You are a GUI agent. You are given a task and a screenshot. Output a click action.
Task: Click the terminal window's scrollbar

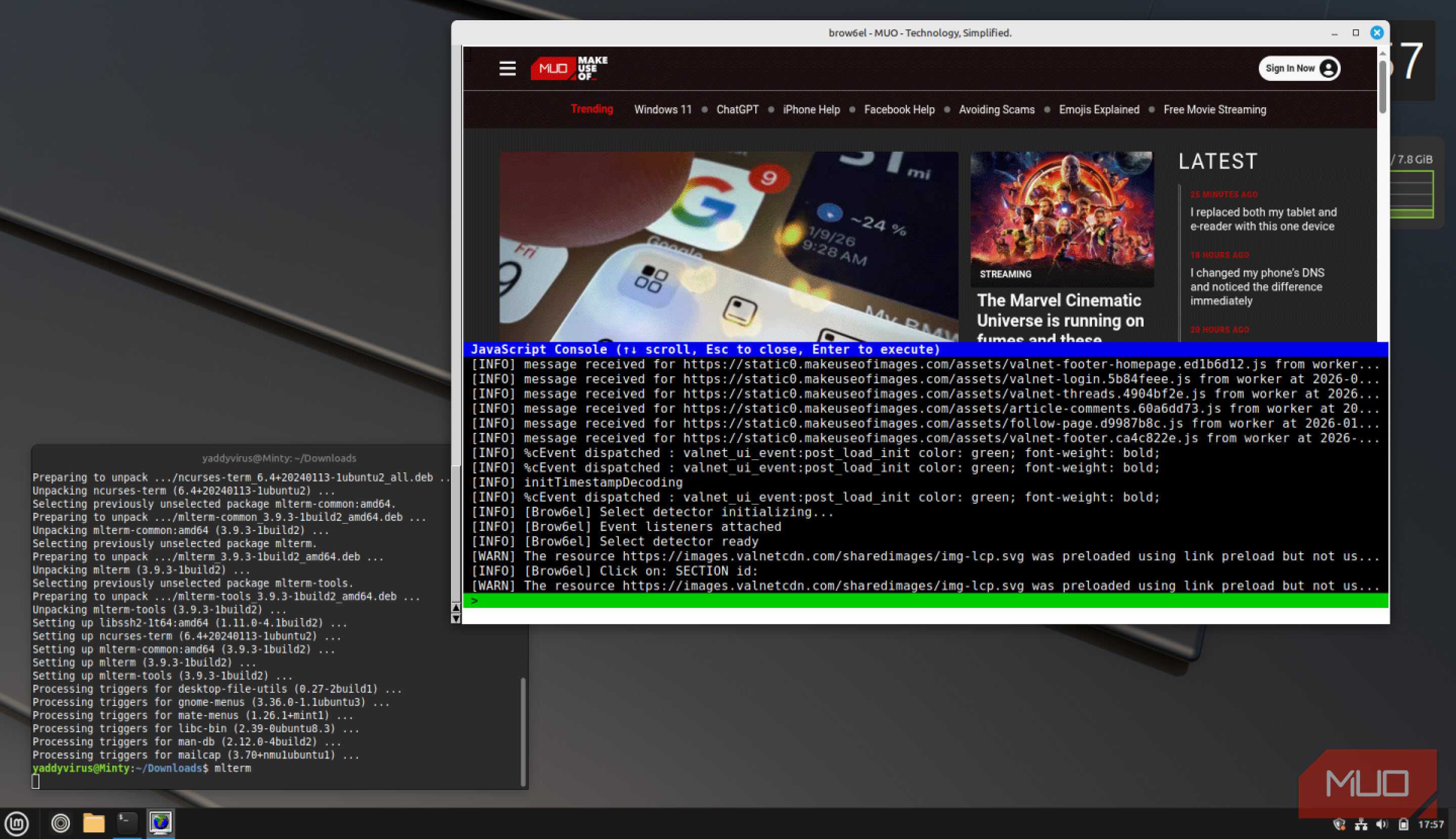coord(523,731)
